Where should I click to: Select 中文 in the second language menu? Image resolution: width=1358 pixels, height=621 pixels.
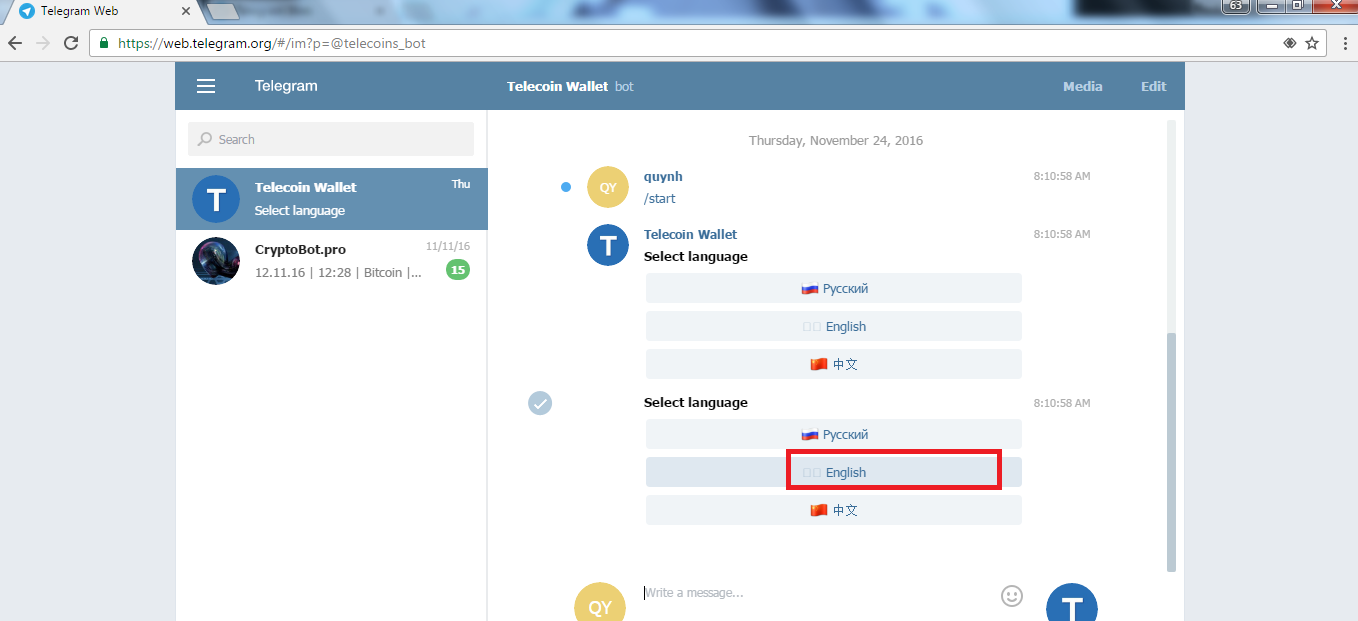point(834,510)
